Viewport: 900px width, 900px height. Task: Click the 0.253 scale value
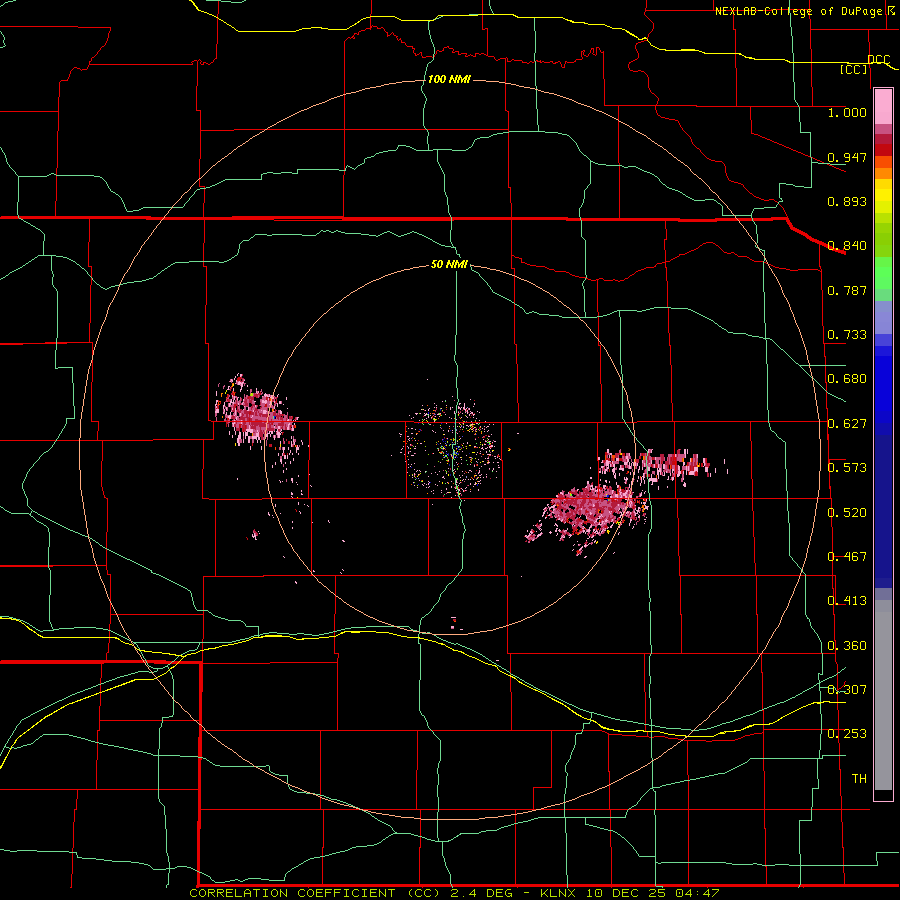pos(847,734)
